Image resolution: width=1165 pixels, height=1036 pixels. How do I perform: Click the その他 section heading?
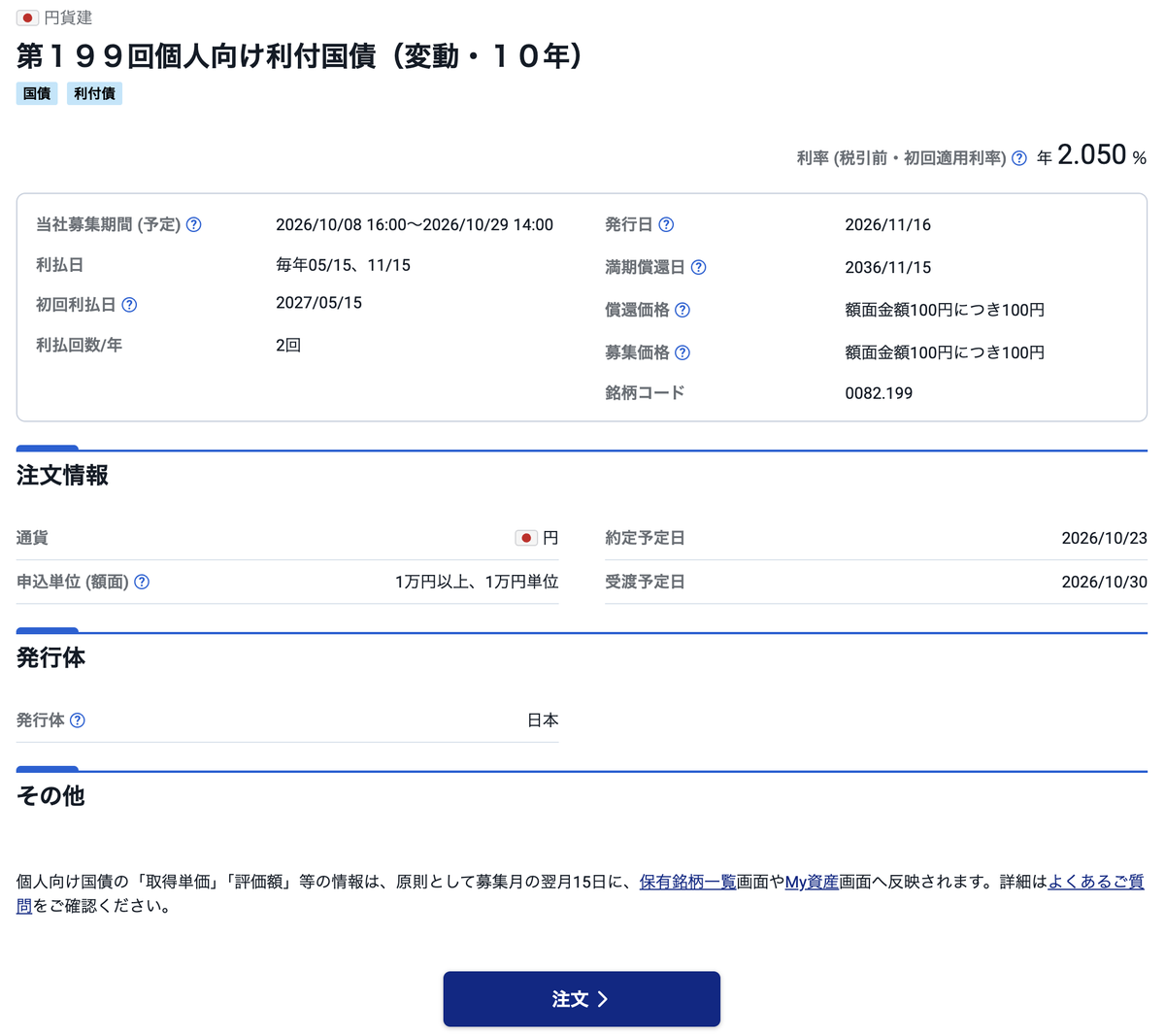(50, 795)
